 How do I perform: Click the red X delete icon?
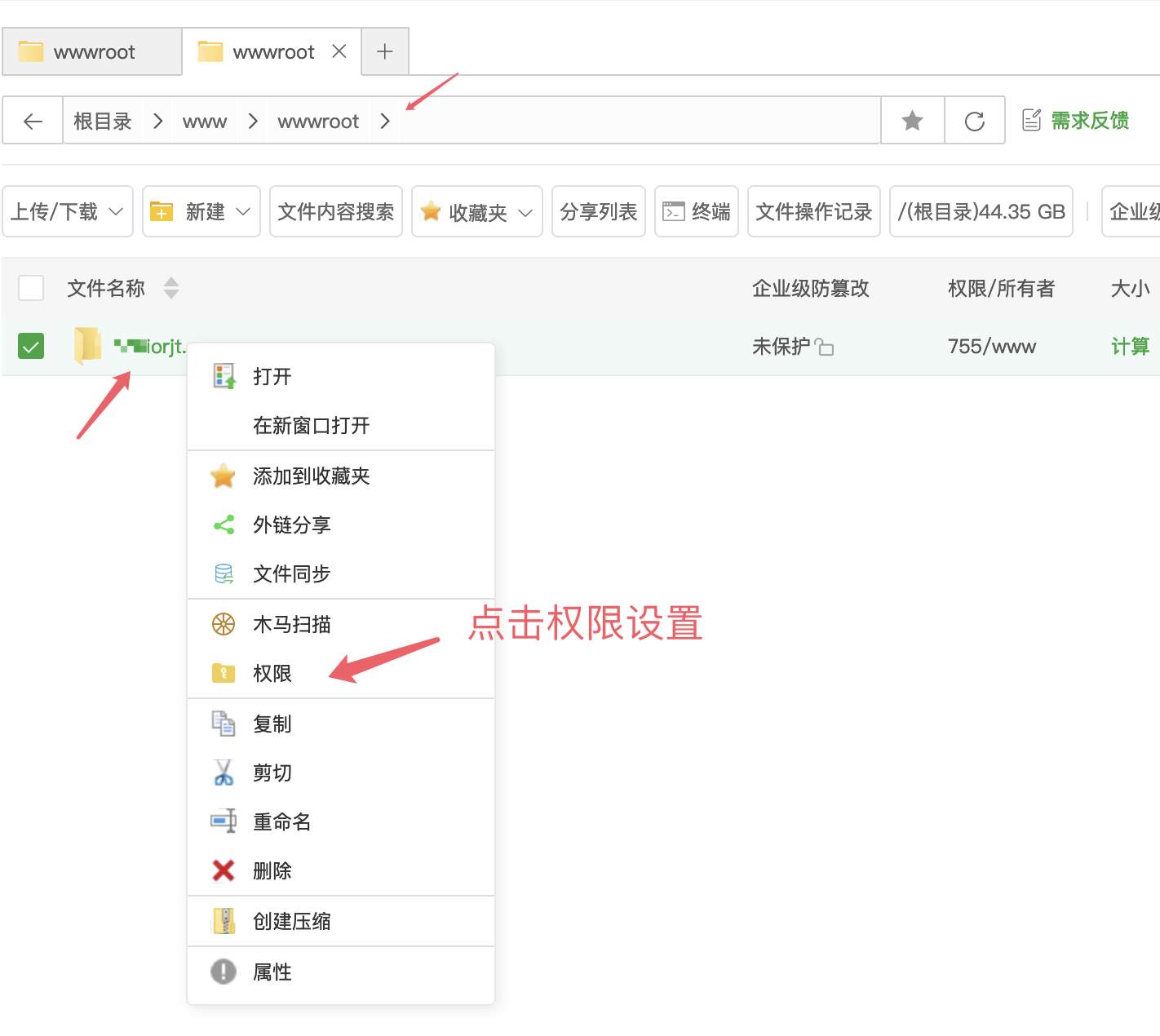[224, 870]
